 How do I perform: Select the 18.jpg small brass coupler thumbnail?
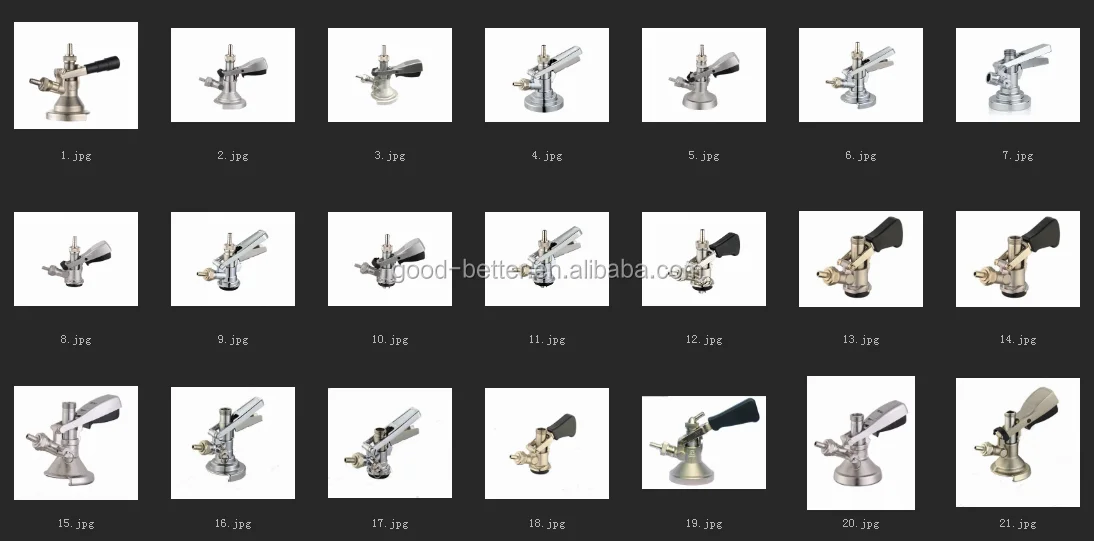tap(547, 443)
